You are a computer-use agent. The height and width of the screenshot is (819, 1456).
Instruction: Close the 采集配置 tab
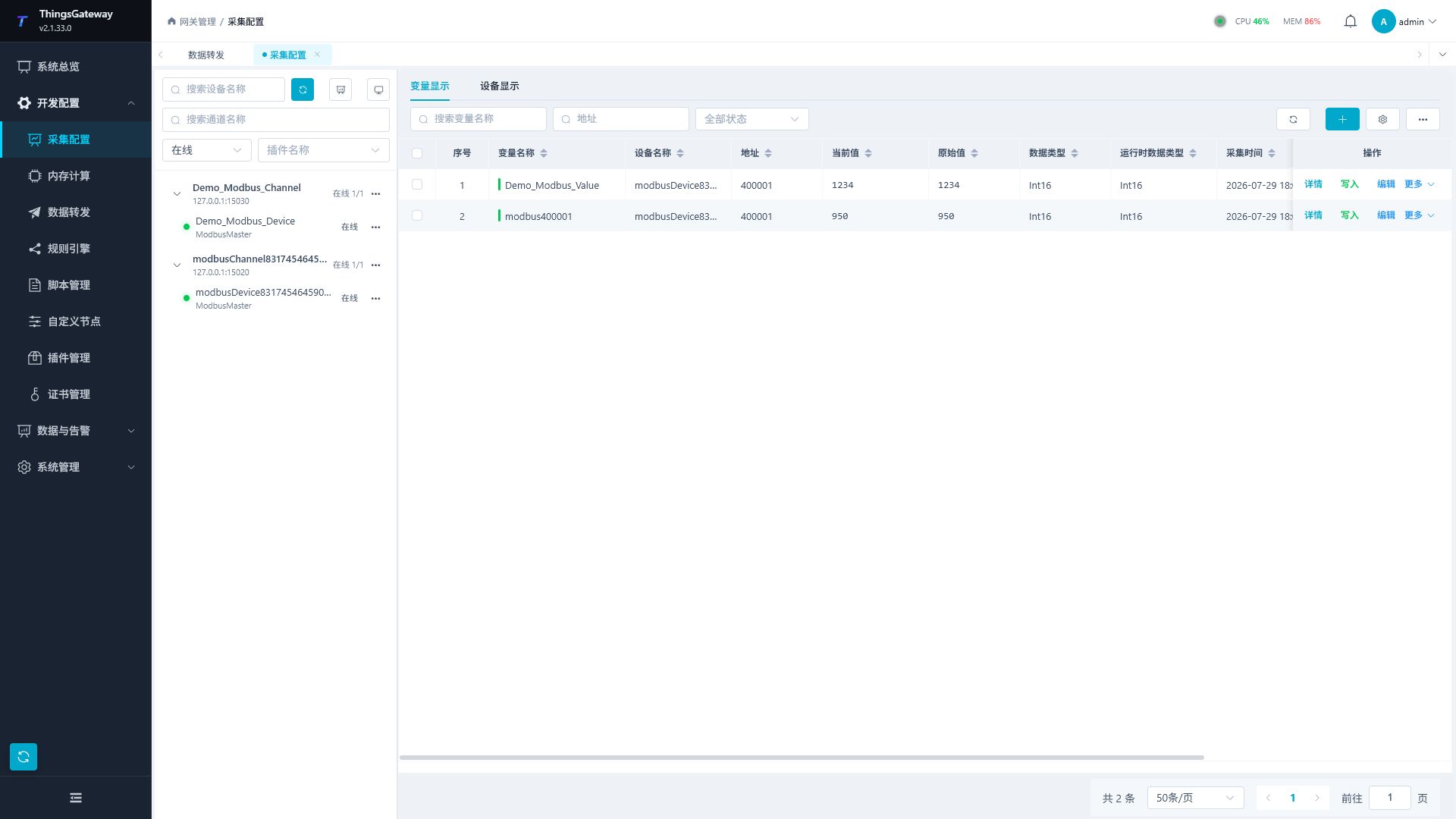317,55
